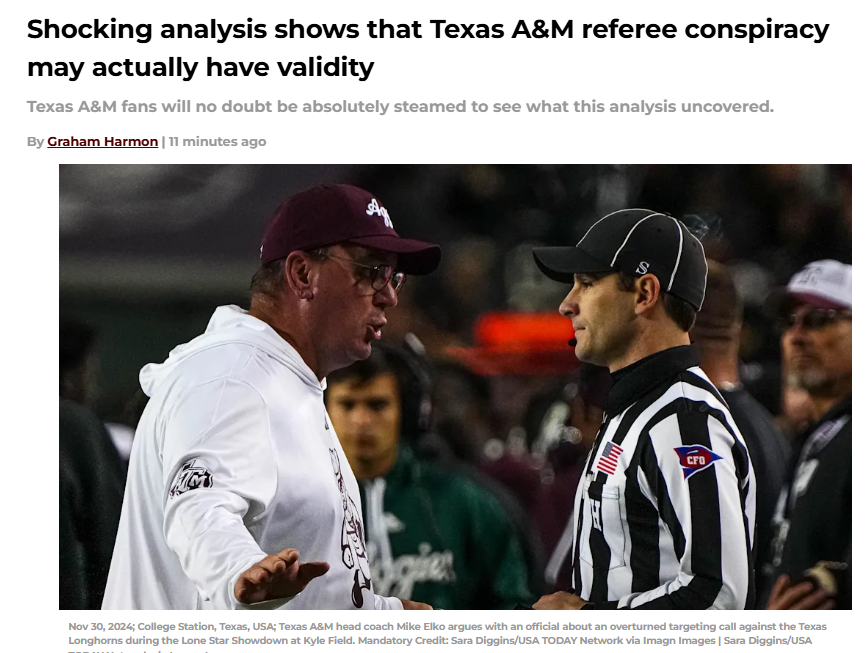Click the CFO pennant patch on referee's sleeve

pyautogui.click(x=697, y=461)
